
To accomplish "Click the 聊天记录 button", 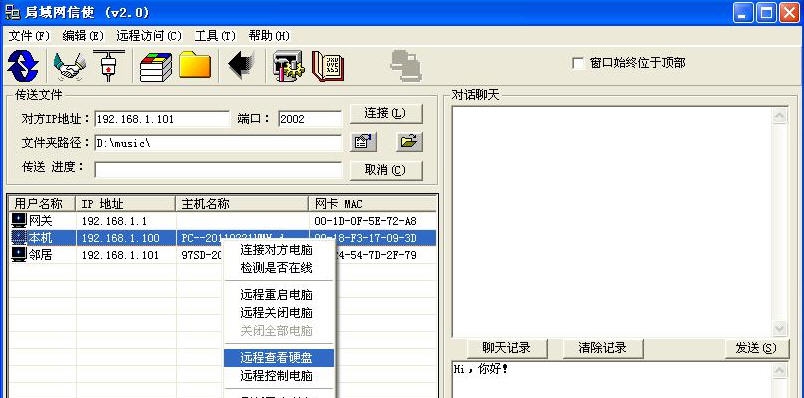I will pos(507,348).
